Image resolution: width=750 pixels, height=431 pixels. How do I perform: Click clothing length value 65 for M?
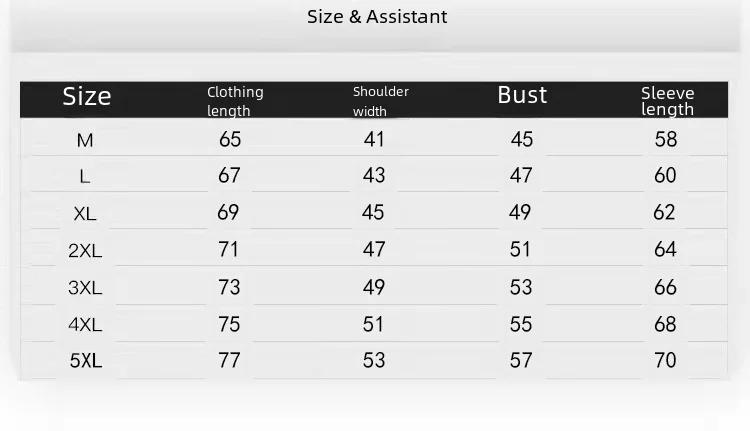[x=229, y=140]
